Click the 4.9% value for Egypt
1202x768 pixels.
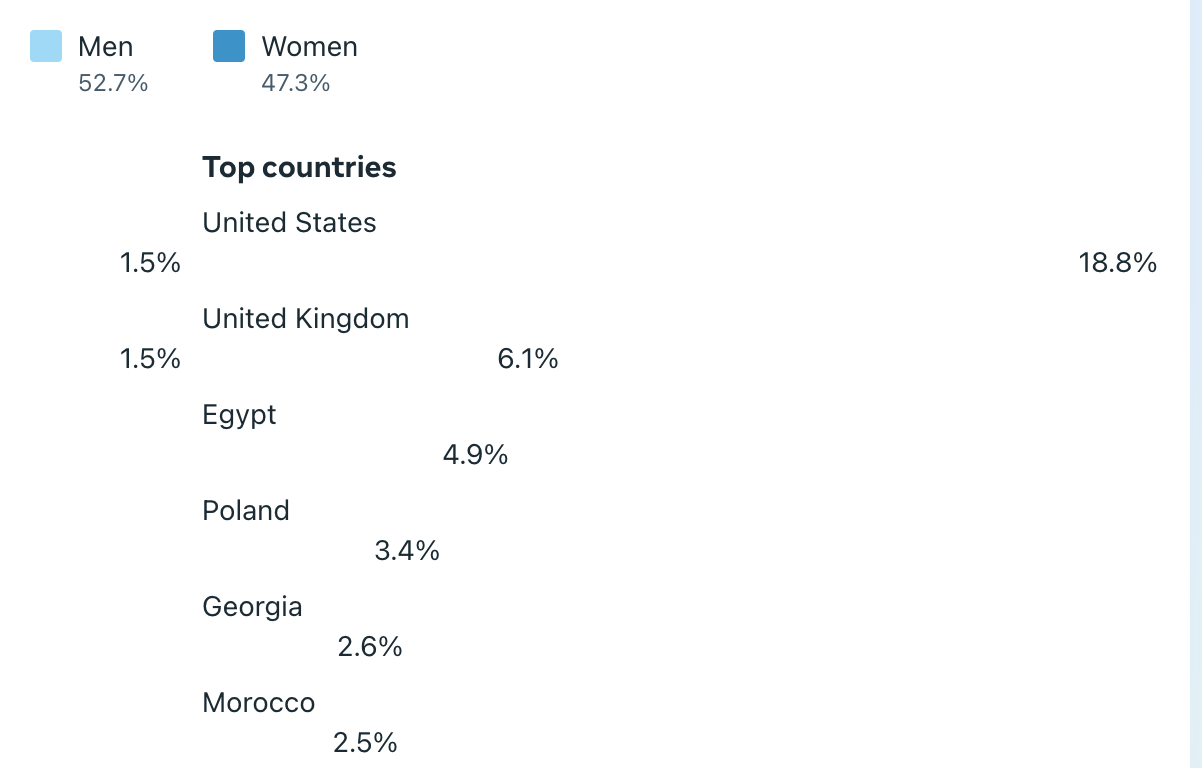pos(475,455)
